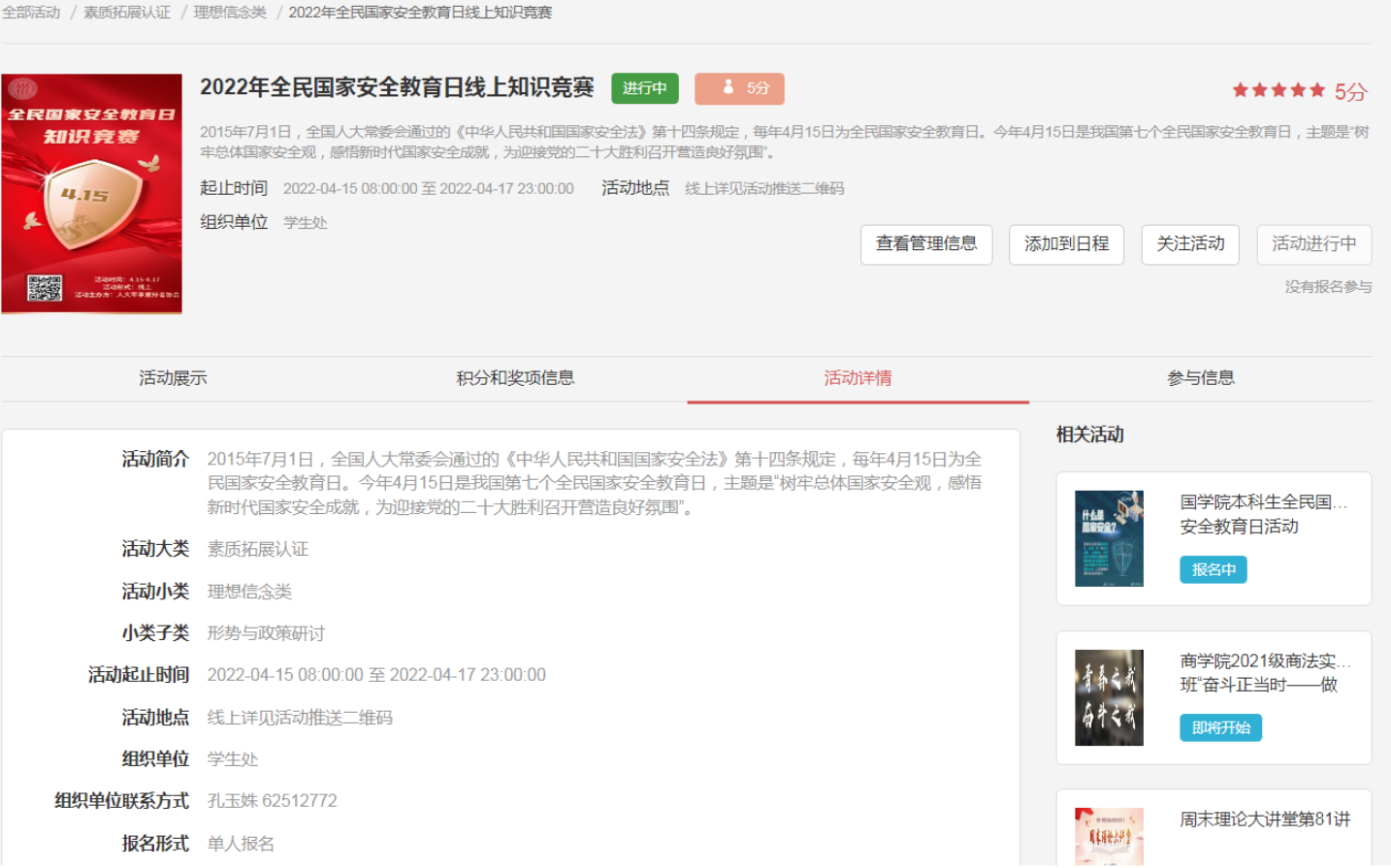Image resolution: width=1391 pixels, height=868 pixels.
Task: Click the 单人报名 registration type value
Action: (241, 844)
